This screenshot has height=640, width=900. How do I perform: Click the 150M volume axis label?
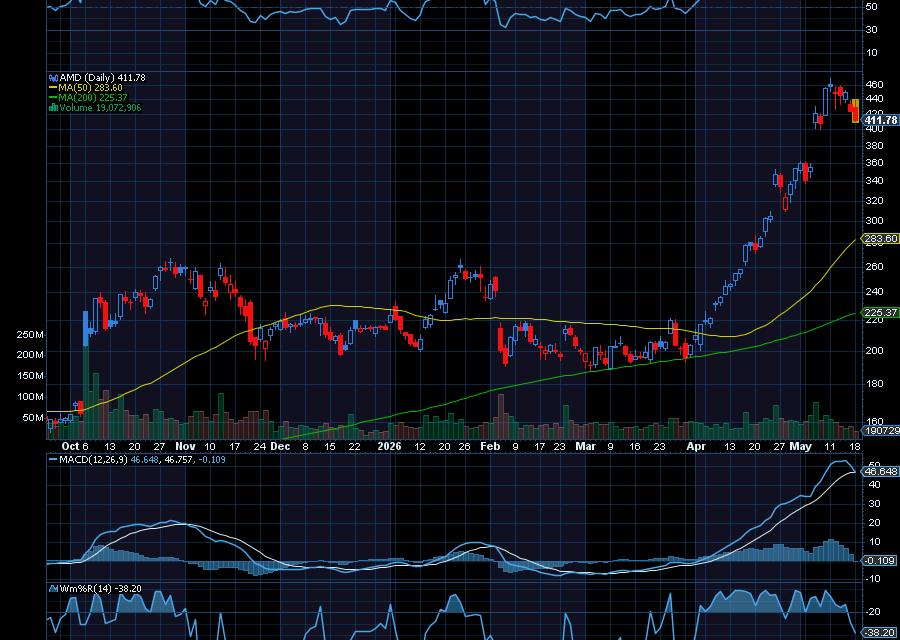pyautogui.click(x=30, y=376)
